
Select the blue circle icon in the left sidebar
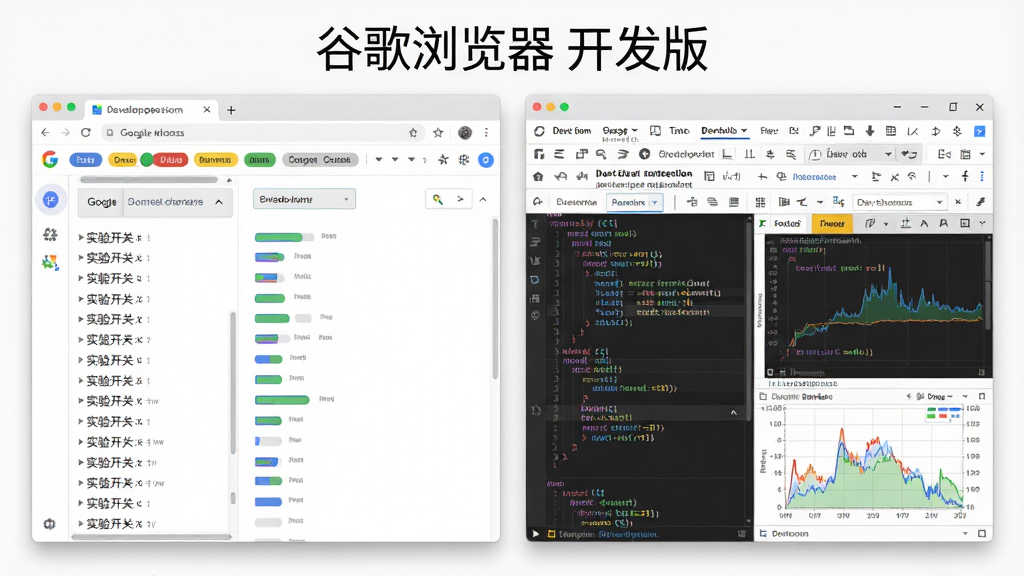[51, 200]
